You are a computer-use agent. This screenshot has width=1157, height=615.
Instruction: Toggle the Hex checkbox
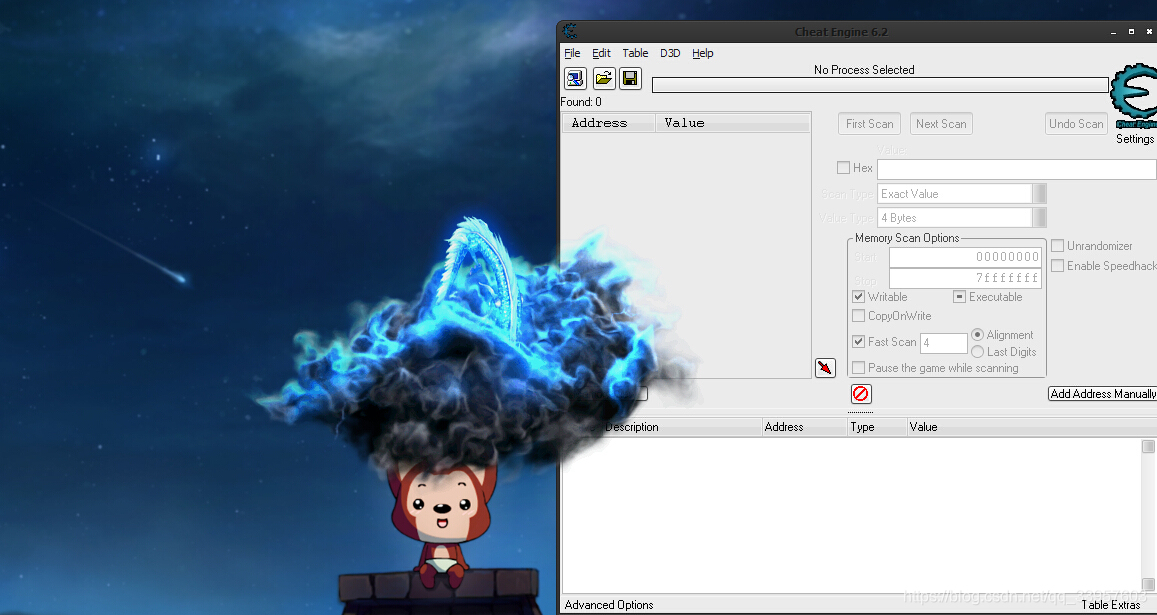843,168
